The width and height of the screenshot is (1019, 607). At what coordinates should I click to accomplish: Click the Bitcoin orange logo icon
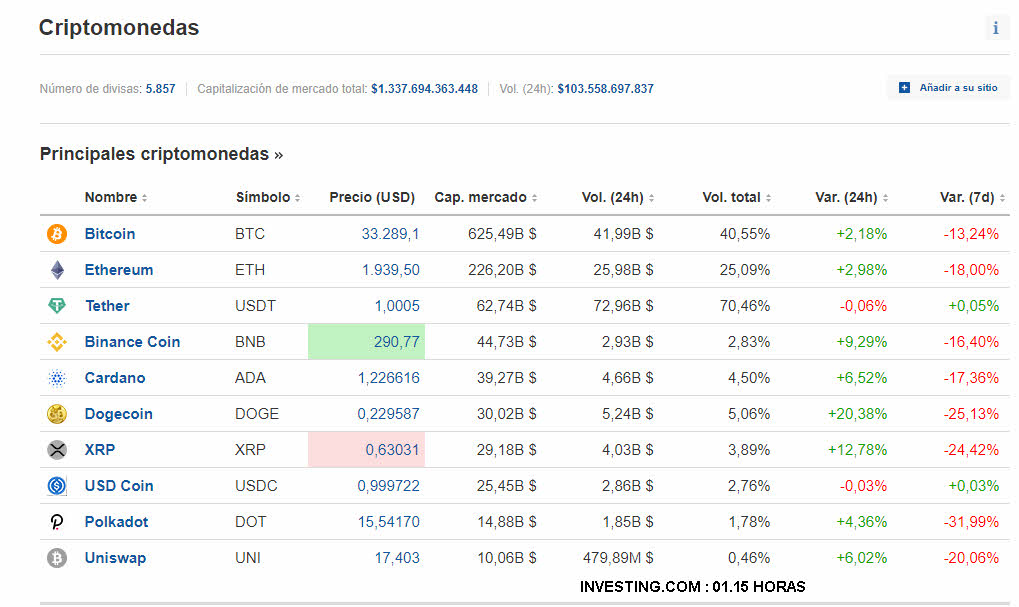57,234
